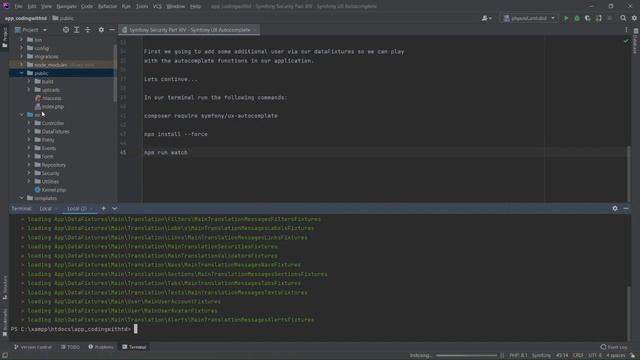Image resolution: width=640 pixels, height=360 pixels.
Task: Open Project panel options gear icon
Action: (x=101, y=30)
